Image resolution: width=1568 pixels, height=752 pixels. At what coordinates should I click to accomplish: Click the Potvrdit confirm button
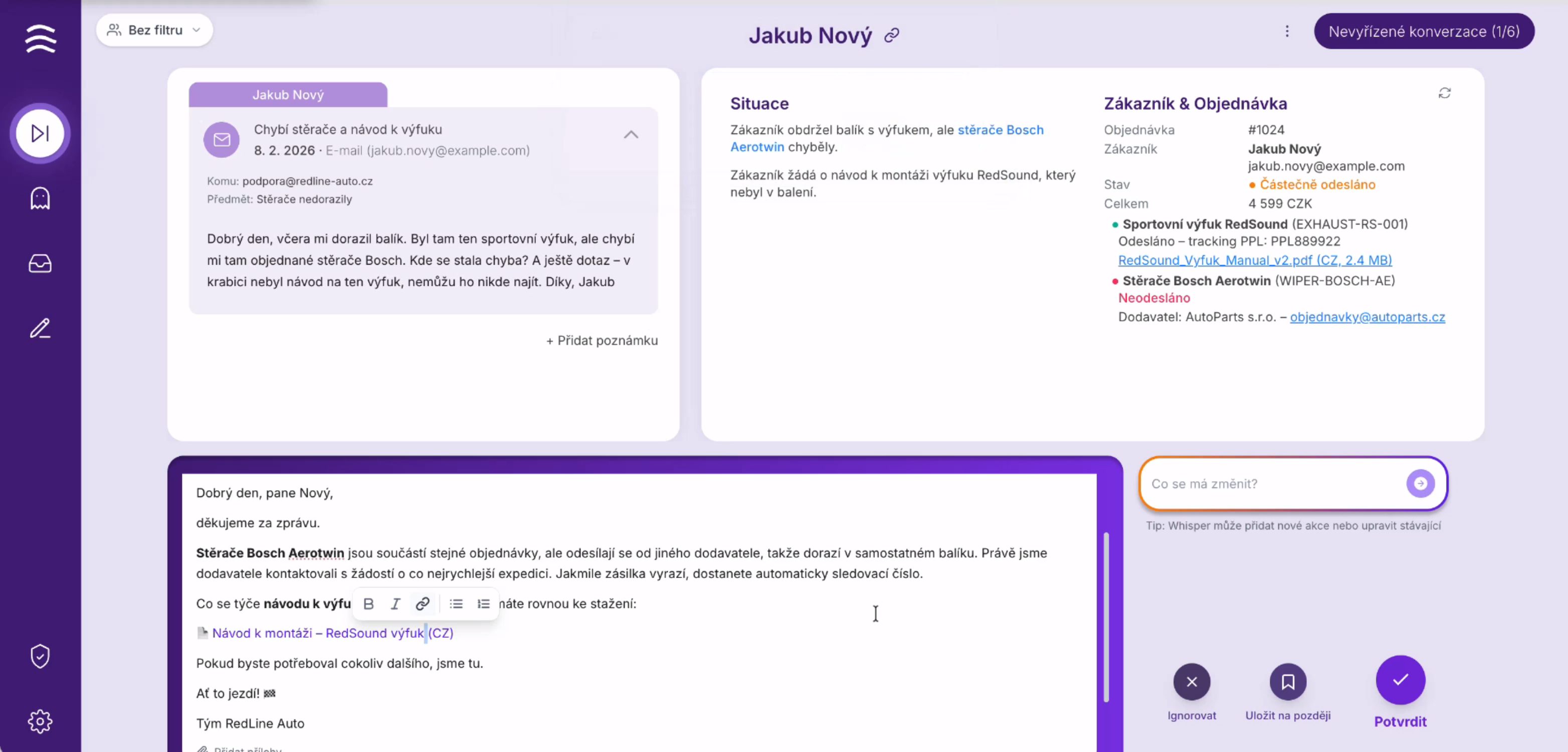1400,680
